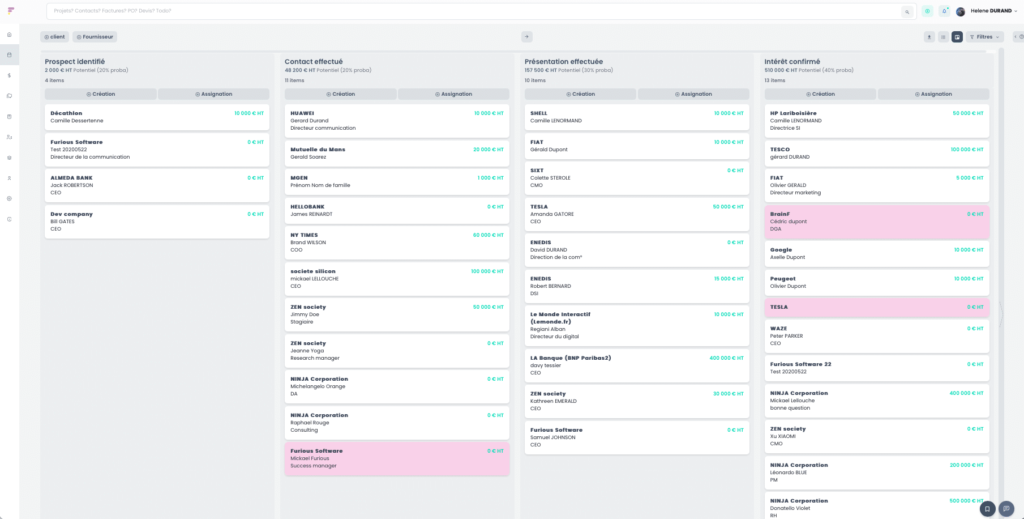Sort Présentation effectuée by Création

581,94
